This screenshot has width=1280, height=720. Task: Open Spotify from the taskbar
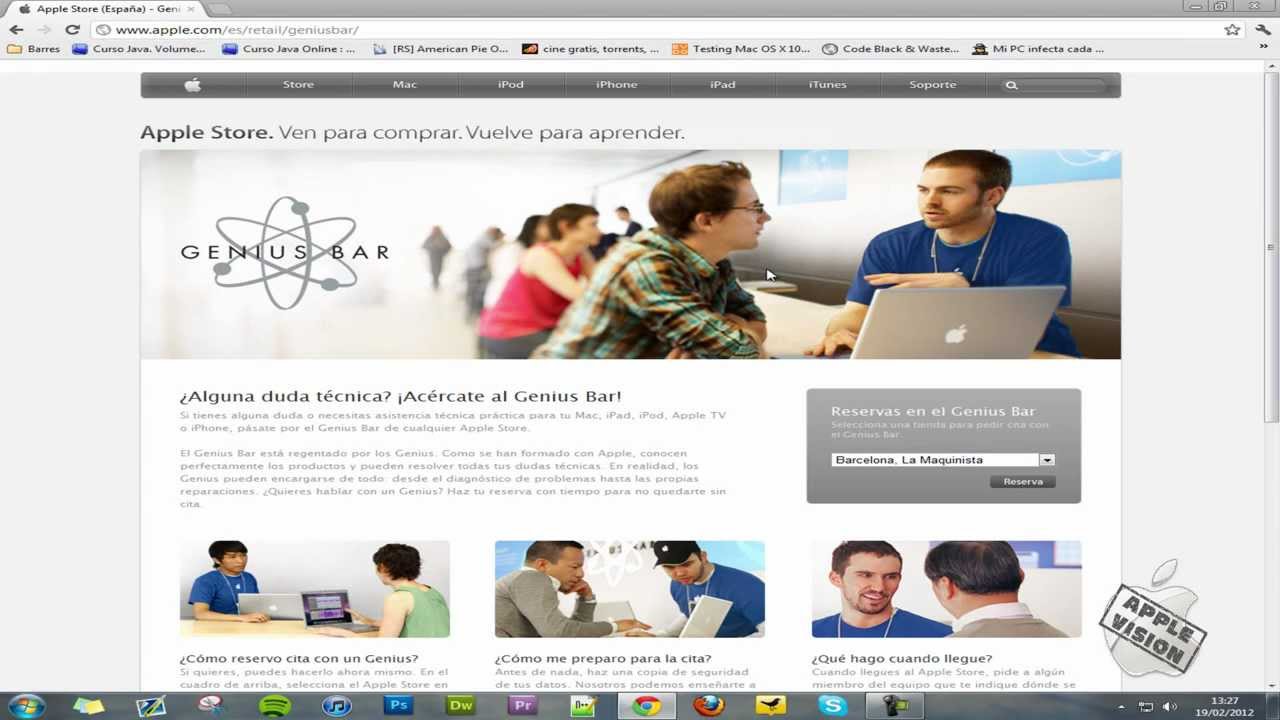pos(274,705)
